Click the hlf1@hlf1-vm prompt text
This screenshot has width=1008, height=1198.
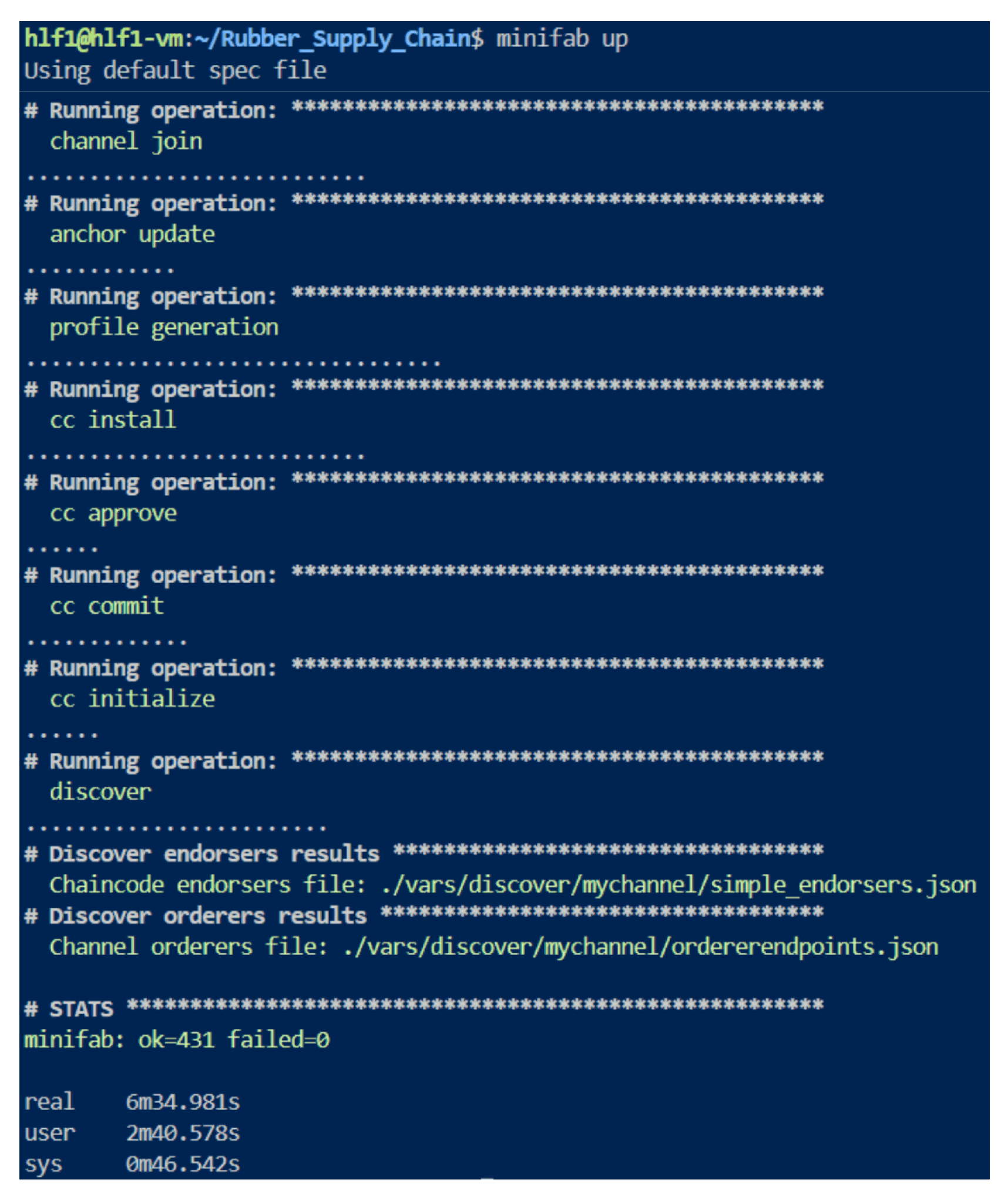[x=104, y=39]
